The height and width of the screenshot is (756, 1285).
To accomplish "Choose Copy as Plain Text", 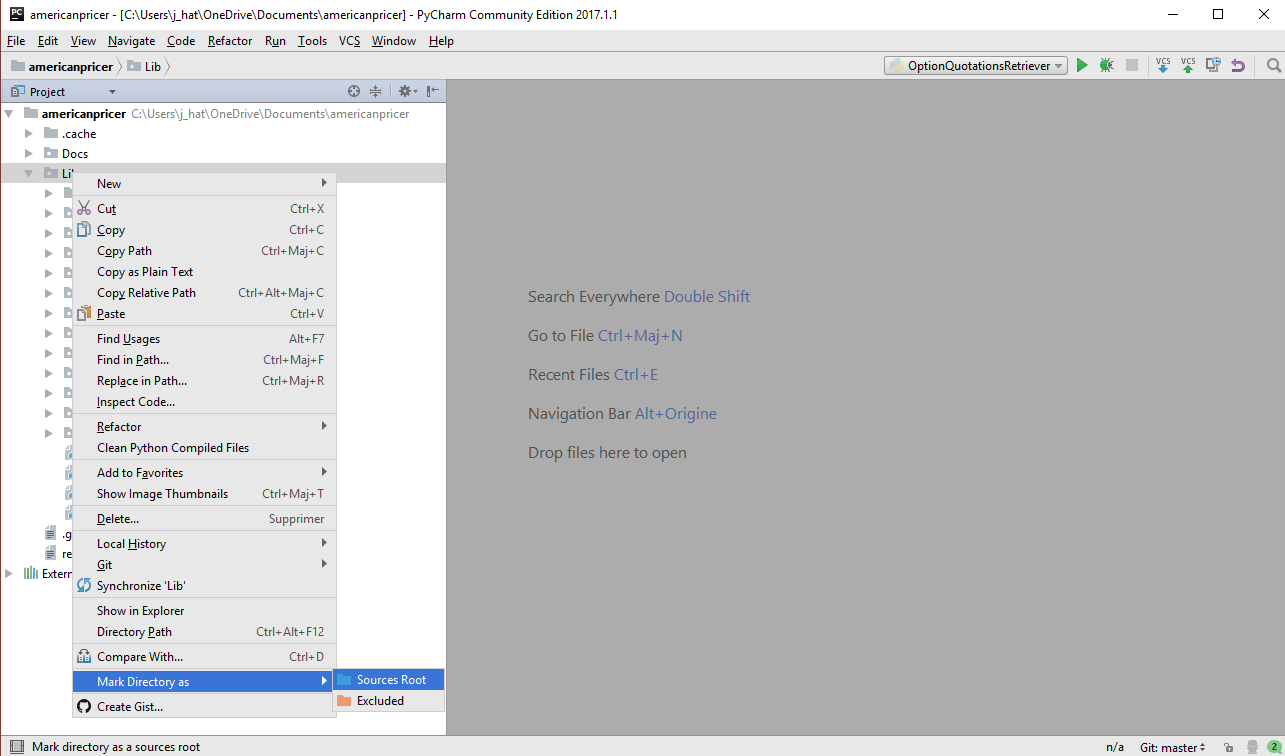I will [x=204, y=271].
